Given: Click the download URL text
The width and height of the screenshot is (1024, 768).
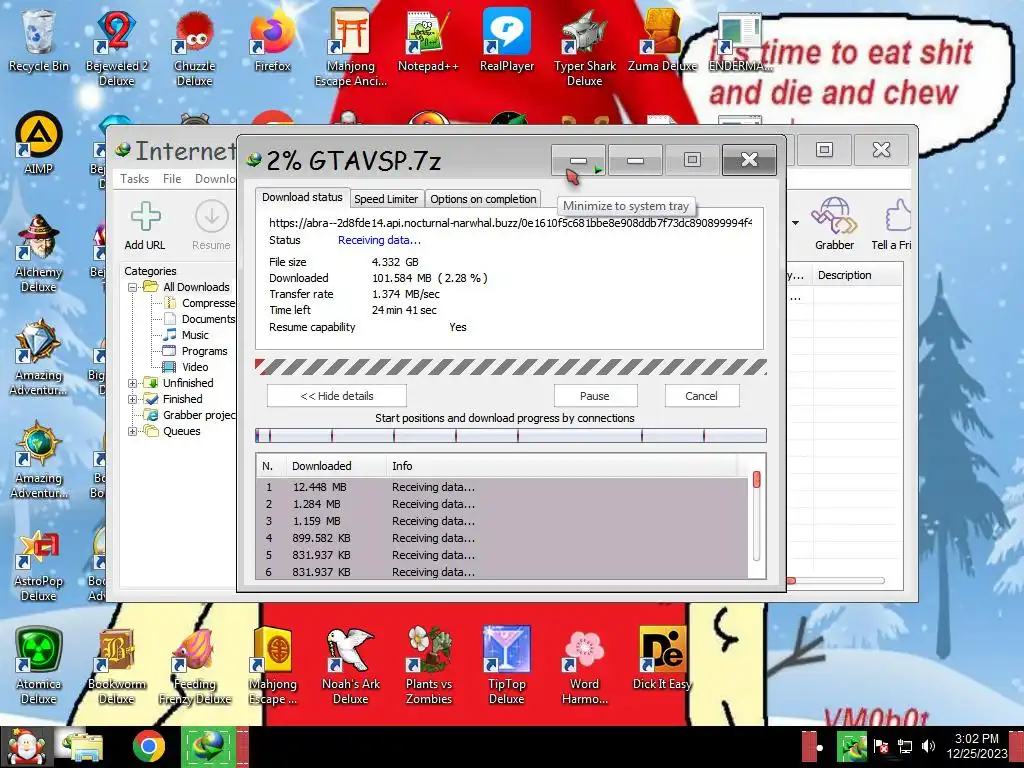Looking at the screenshot, I should 510,223.
